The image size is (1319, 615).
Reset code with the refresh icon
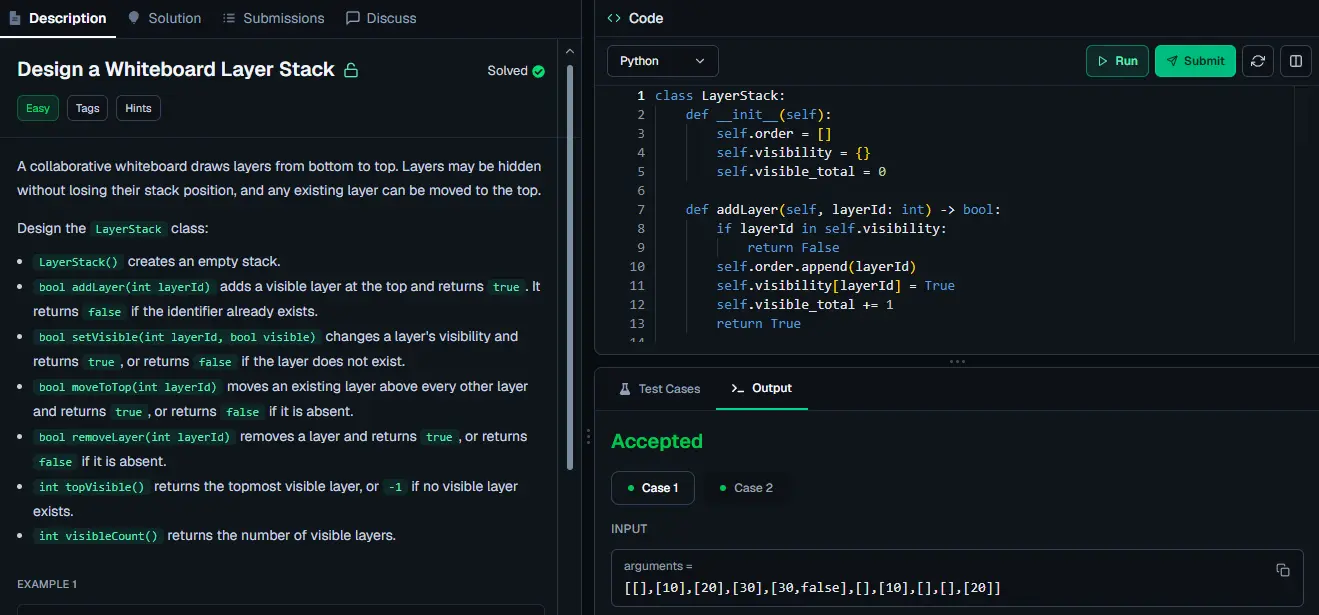(x=1258, y=61)
